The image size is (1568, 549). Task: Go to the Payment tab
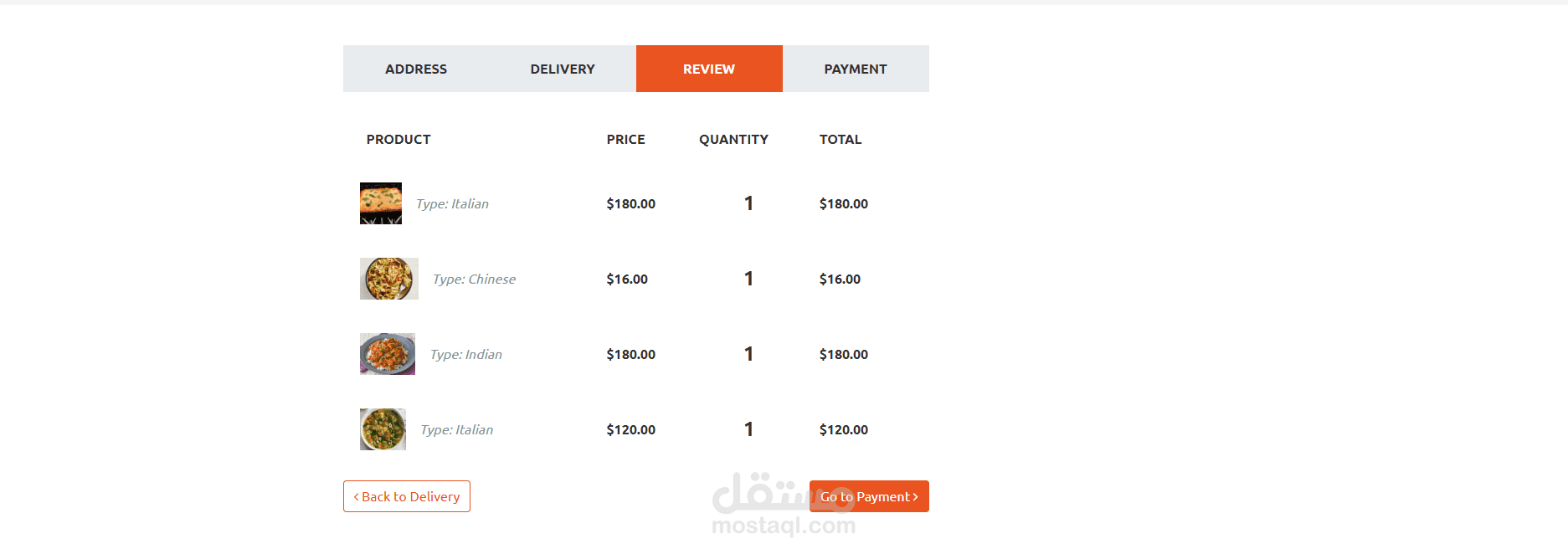pyautogui.click(x=856, y=69)
